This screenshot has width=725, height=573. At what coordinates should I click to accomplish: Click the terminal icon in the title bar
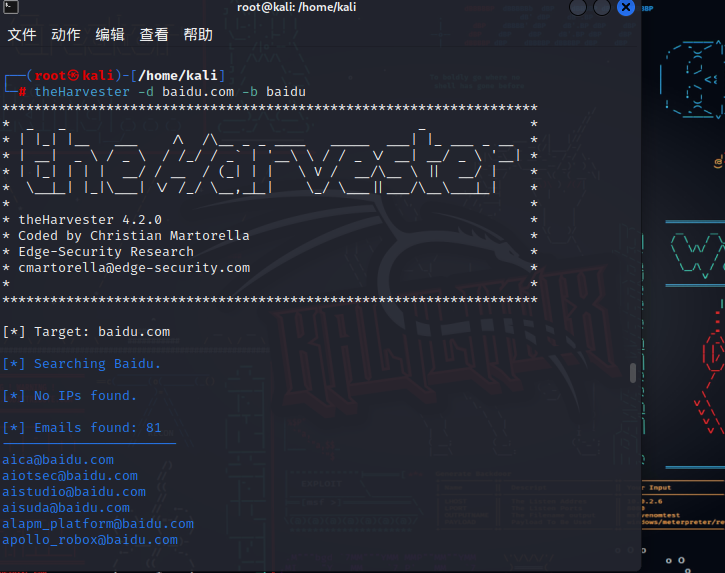11,7
